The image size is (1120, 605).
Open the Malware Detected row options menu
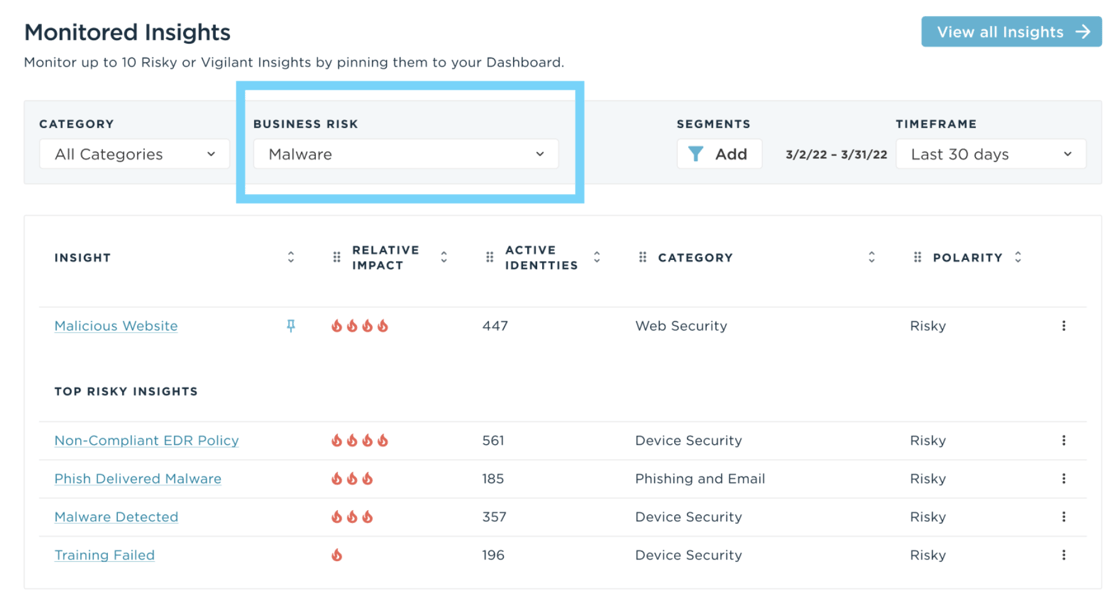point(1064,517)
